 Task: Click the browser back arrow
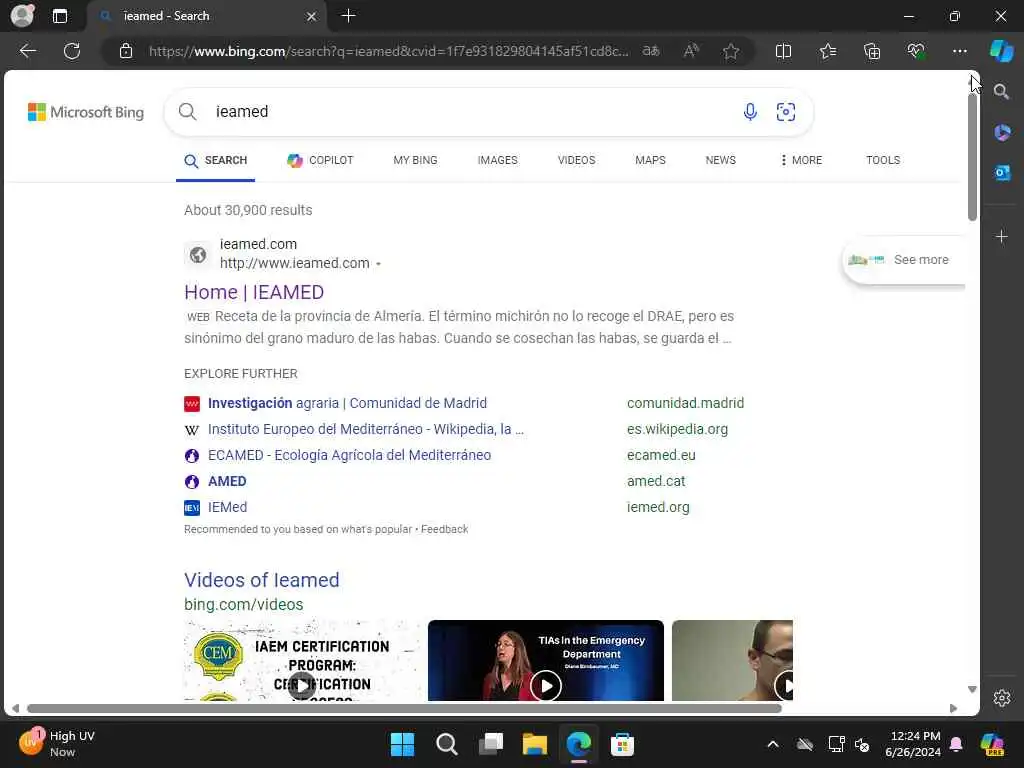coord(27,51)
